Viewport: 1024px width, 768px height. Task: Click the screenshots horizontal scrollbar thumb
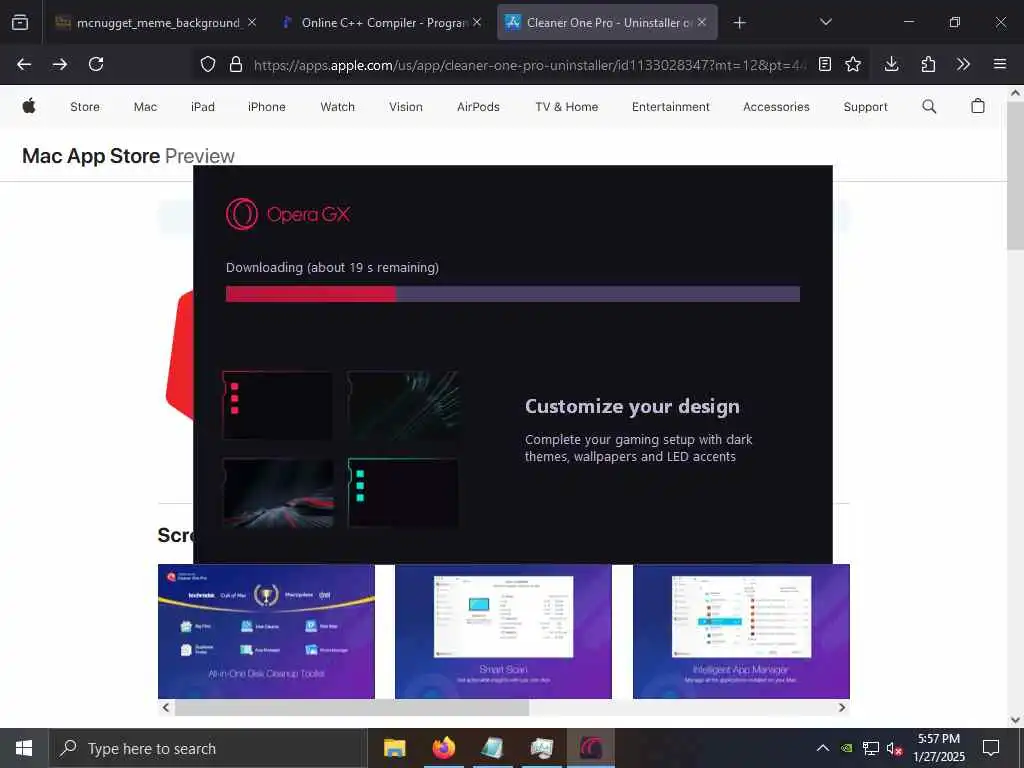tap(351, 707)
